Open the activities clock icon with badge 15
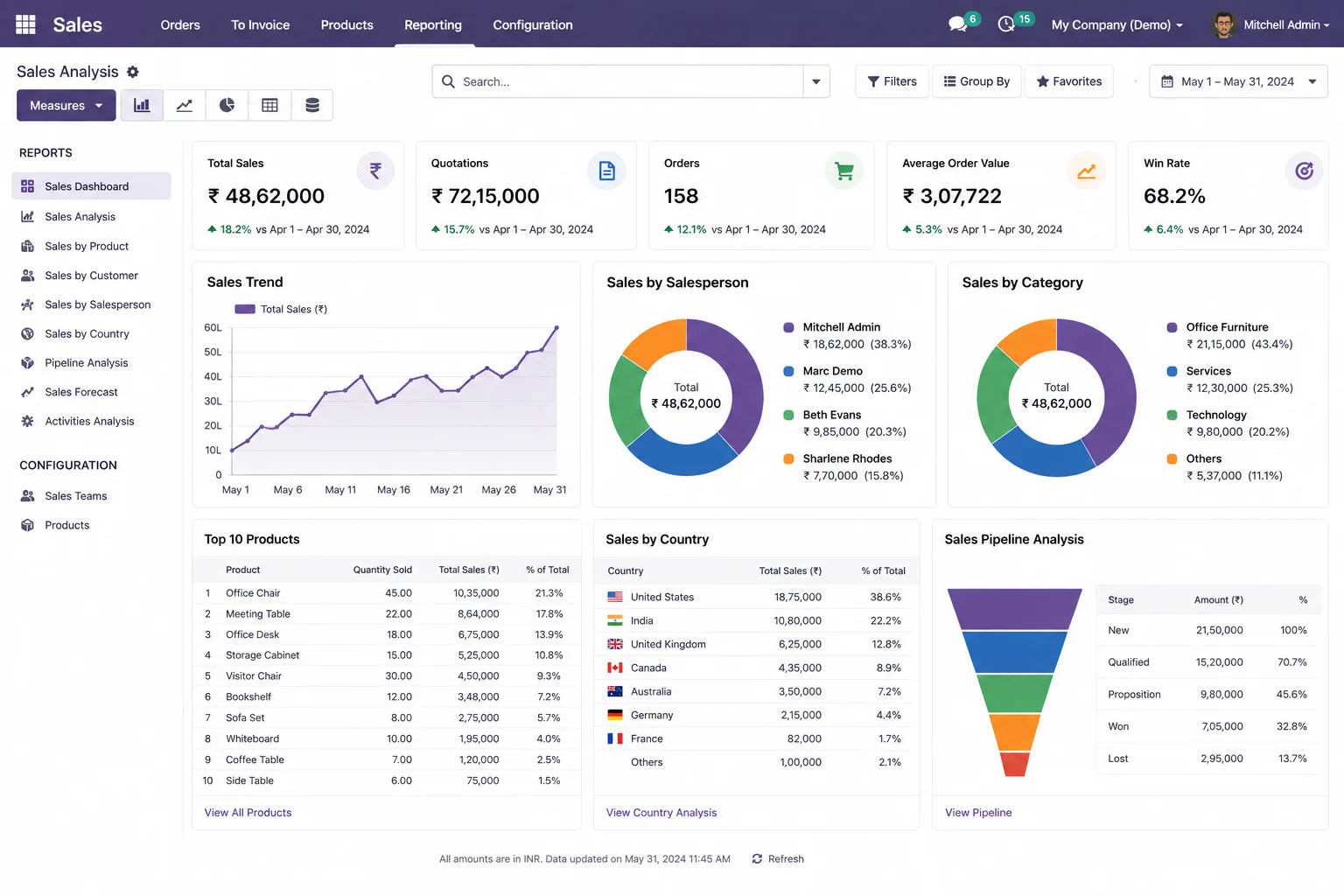This screenshot has width=1344, height=896. click(1006, 24)
